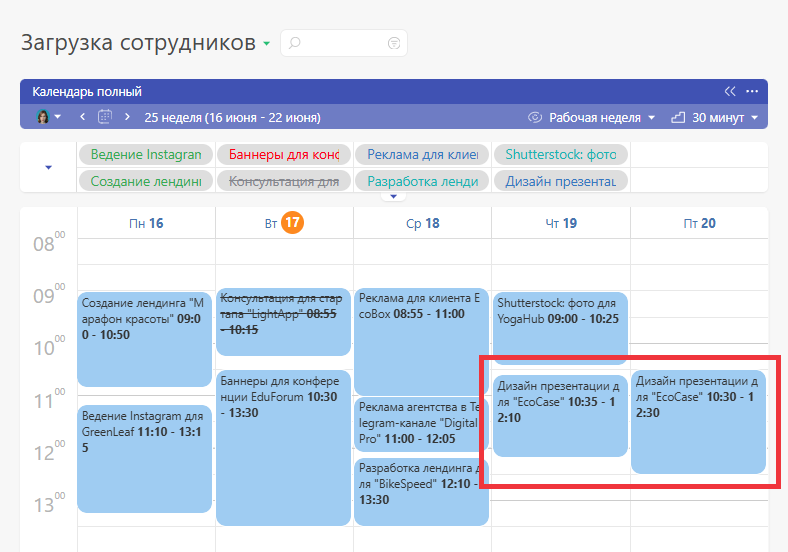Open the Дизайн презентации all-day chip
Image resolution: width=788 pixels, height=552 pixels.
point(561,181)
